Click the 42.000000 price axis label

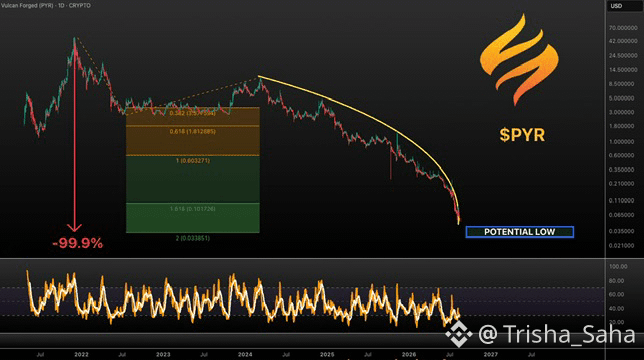pos(623,41)
